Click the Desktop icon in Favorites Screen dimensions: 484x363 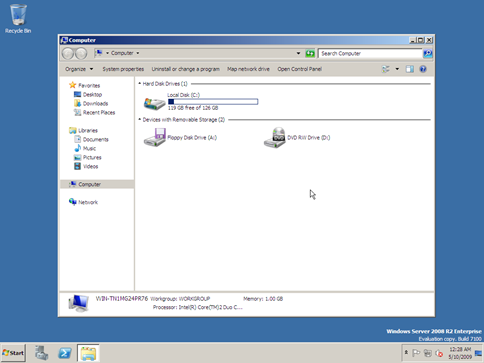click(x=77, y=94)
